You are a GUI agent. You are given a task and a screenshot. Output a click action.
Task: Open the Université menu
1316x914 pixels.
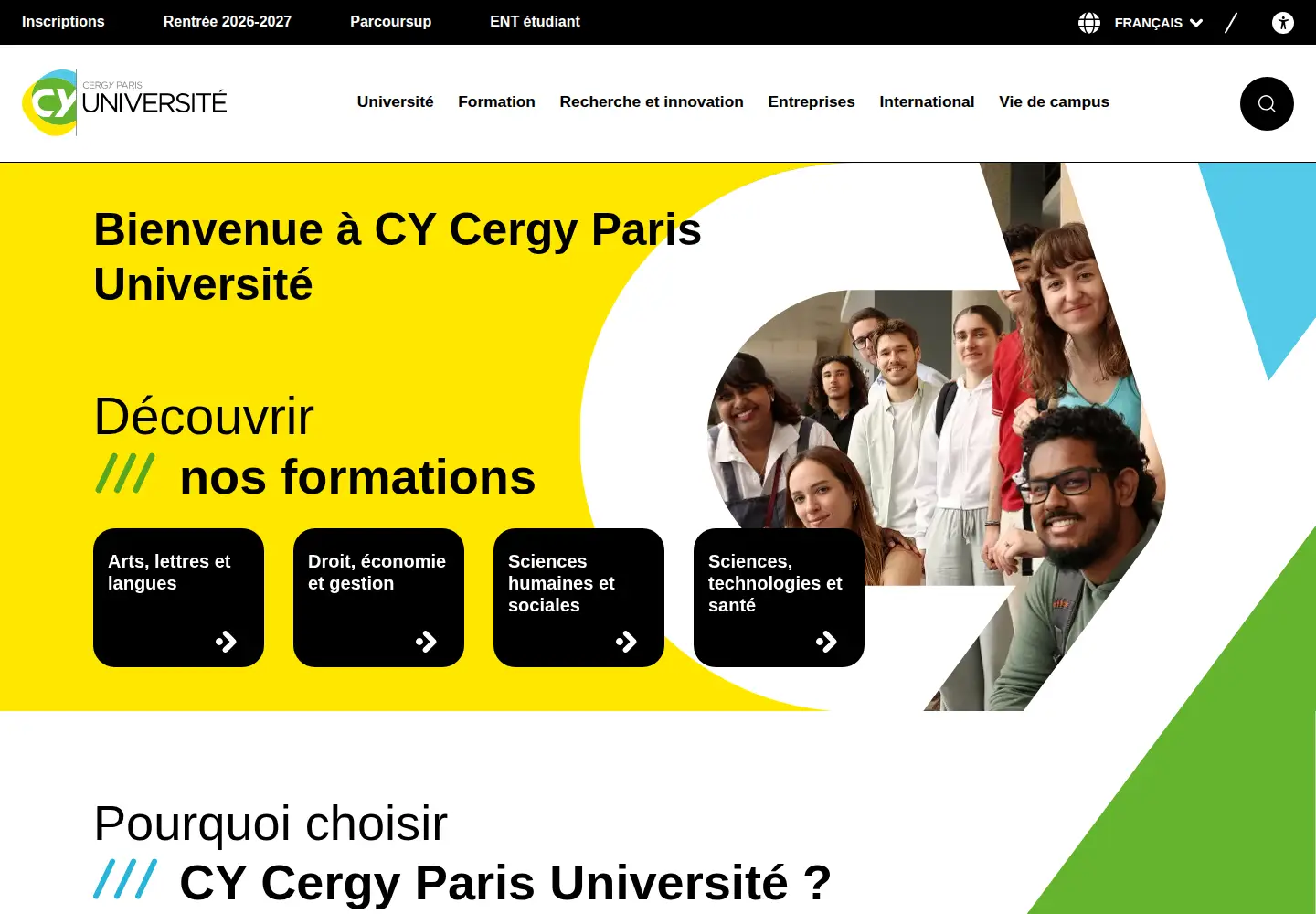[396, 102]
